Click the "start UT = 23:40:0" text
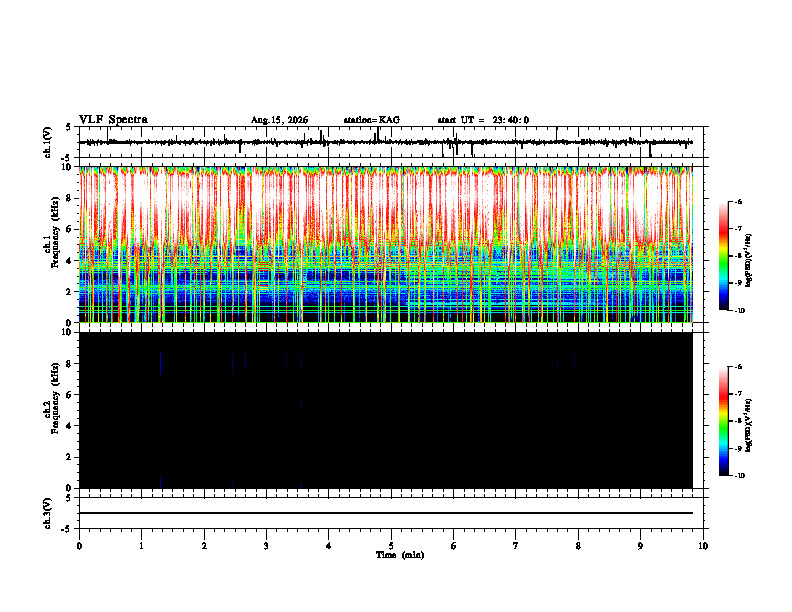This screenshot has height=612, width=792. (x=483, y=120)
